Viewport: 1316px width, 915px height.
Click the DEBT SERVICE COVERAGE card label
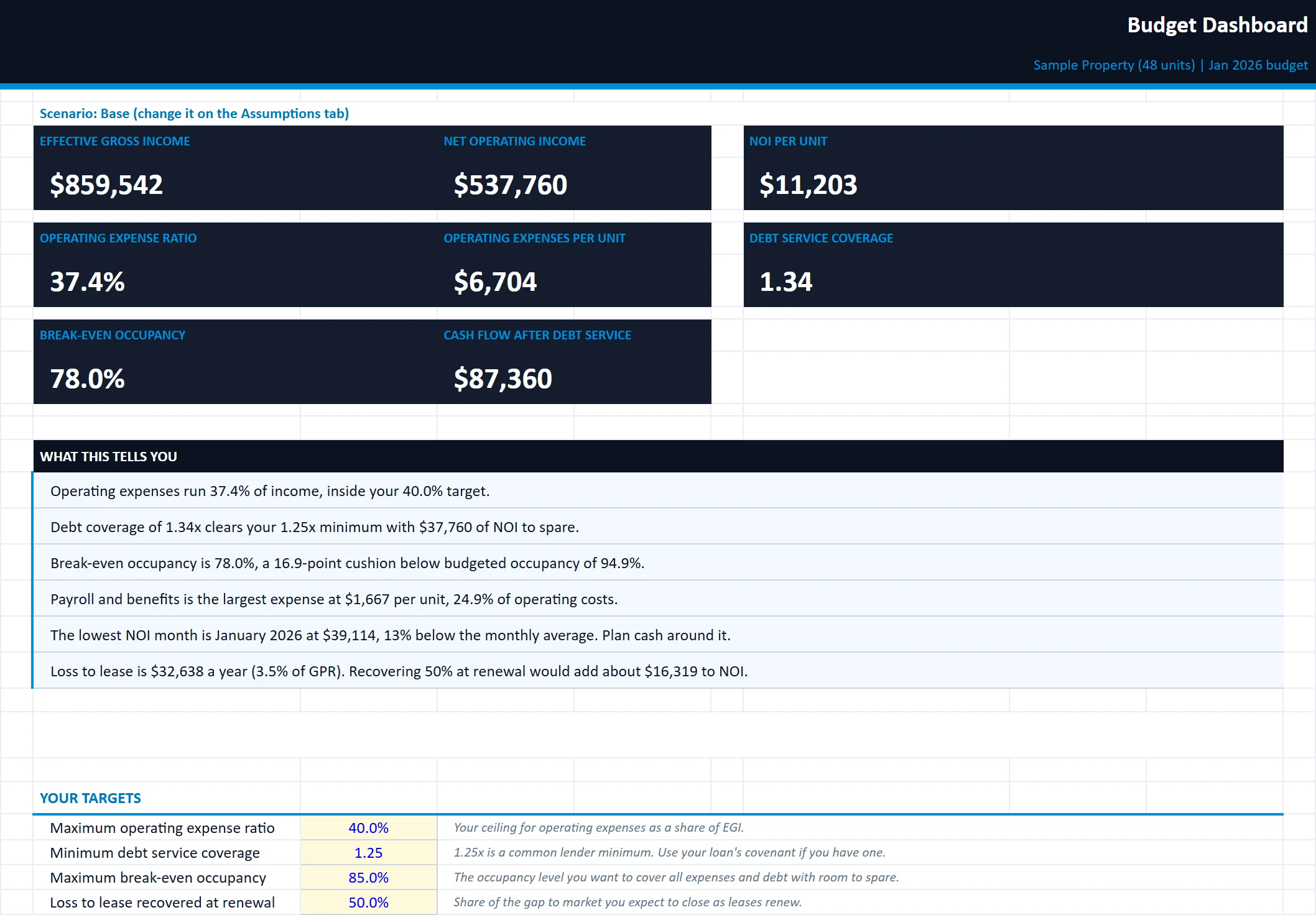[821, 238]
